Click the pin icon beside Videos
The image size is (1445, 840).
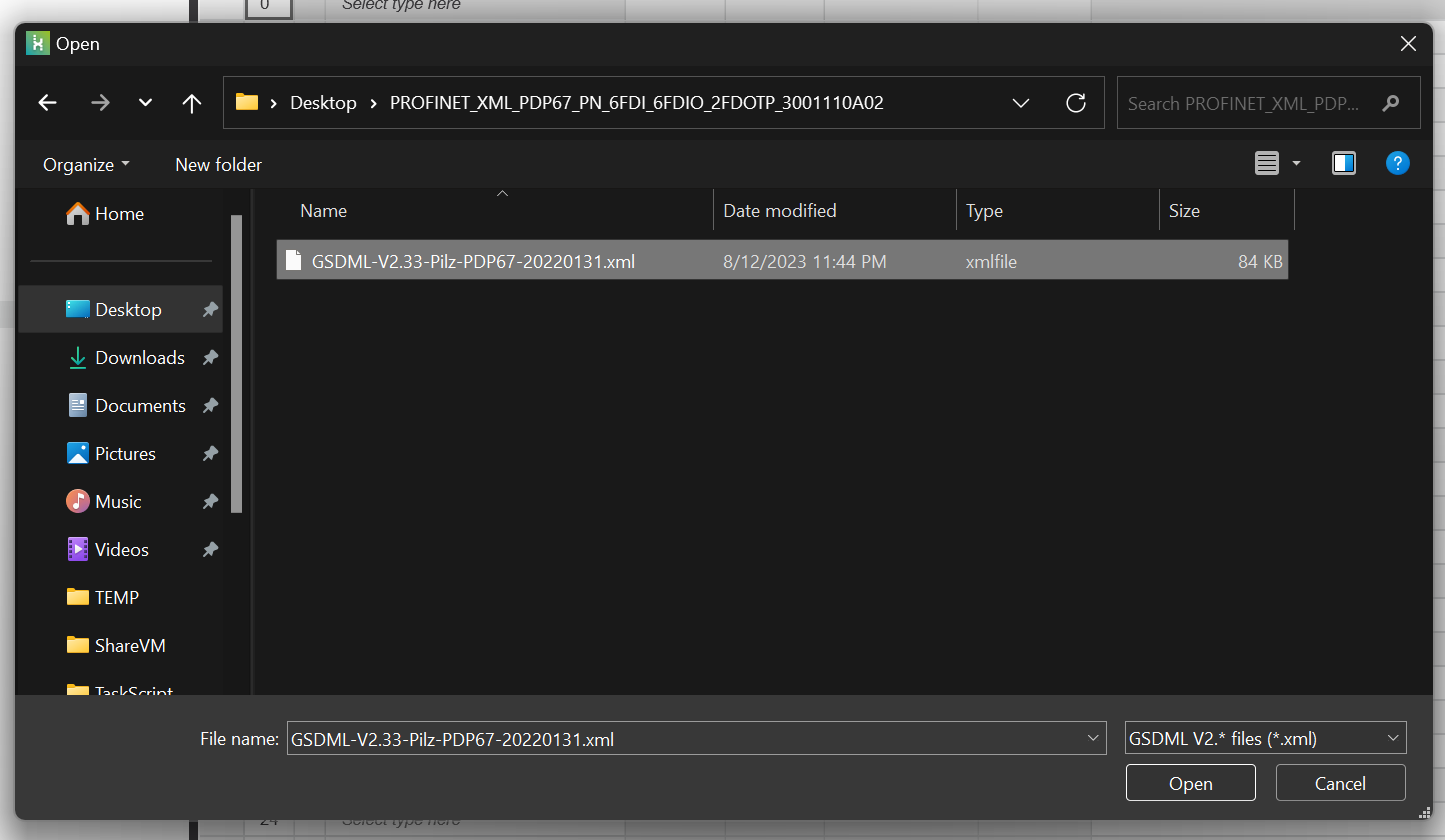pos(210,550)
